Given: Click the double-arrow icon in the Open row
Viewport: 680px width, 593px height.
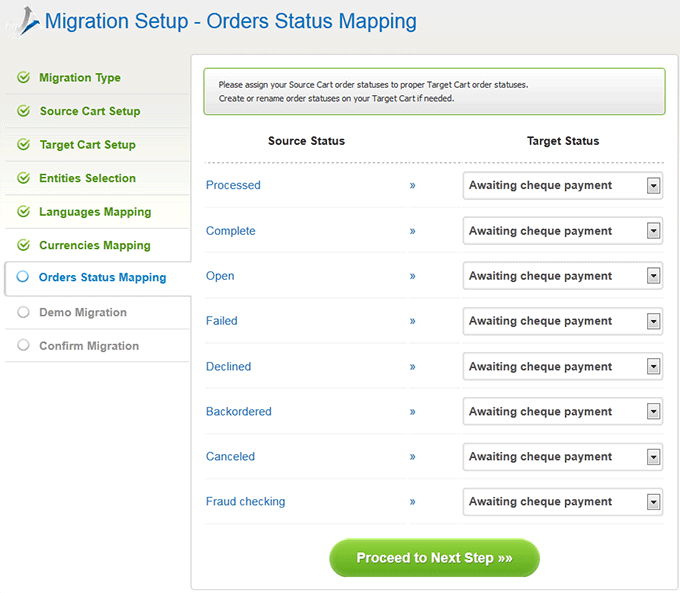Looking at the screenshot, I should 412,276.
